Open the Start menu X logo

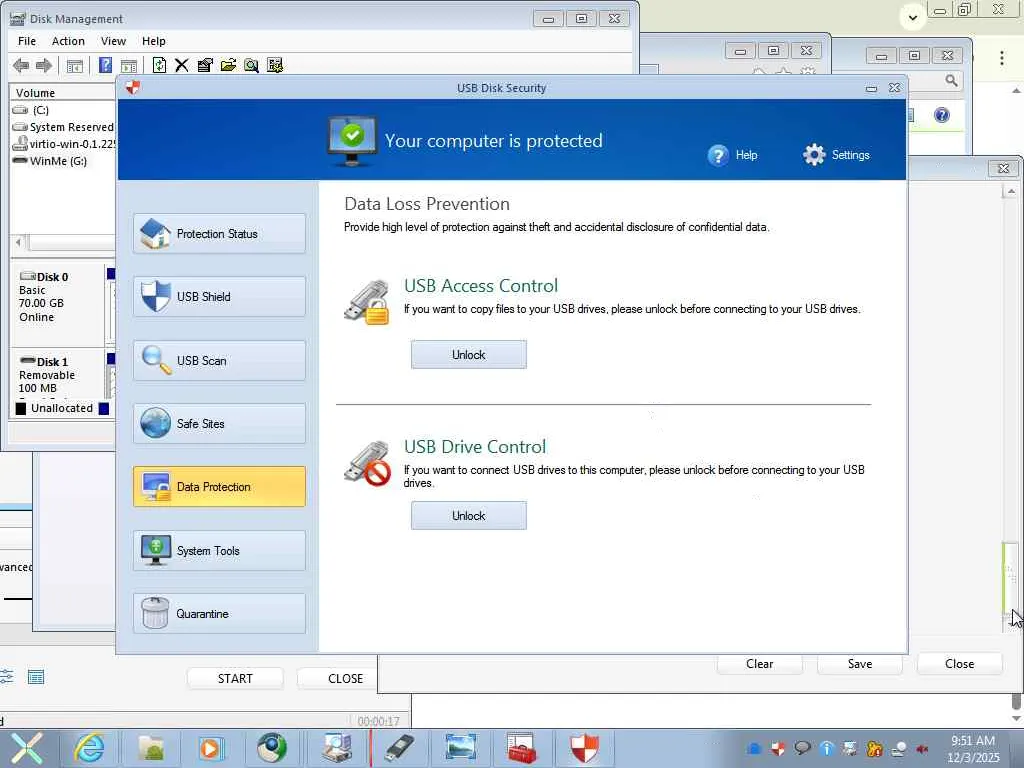click(27, 748)
